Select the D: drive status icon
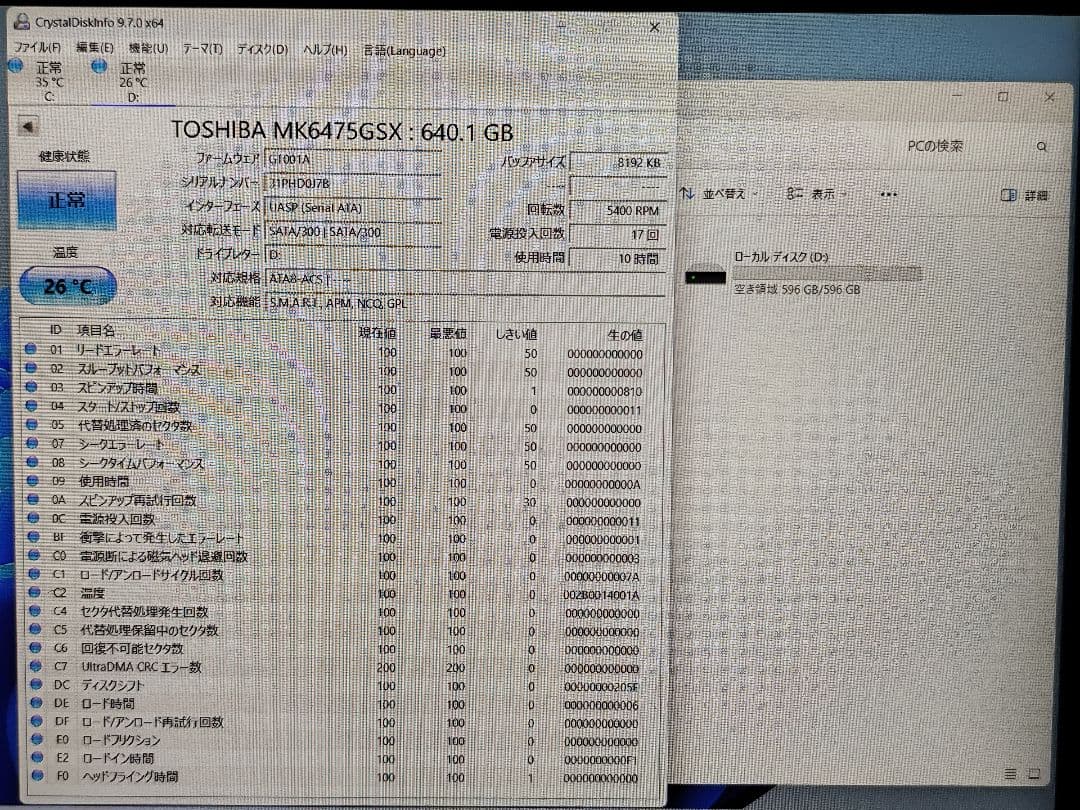 click(x=99, y=66)
